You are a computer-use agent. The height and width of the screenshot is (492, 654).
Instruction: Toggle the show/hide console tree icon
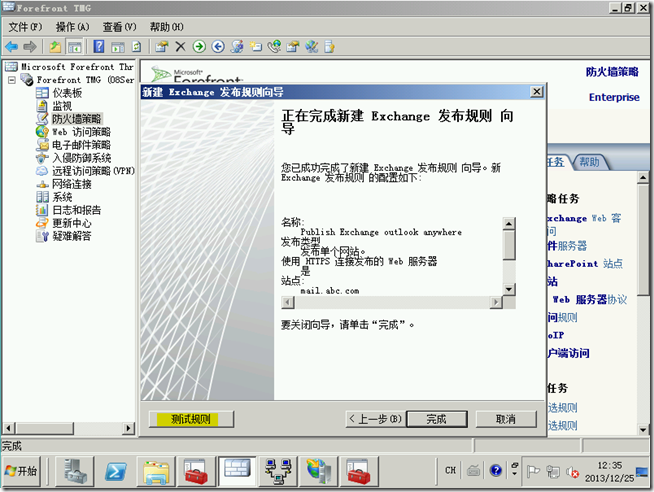click(75, 47)
